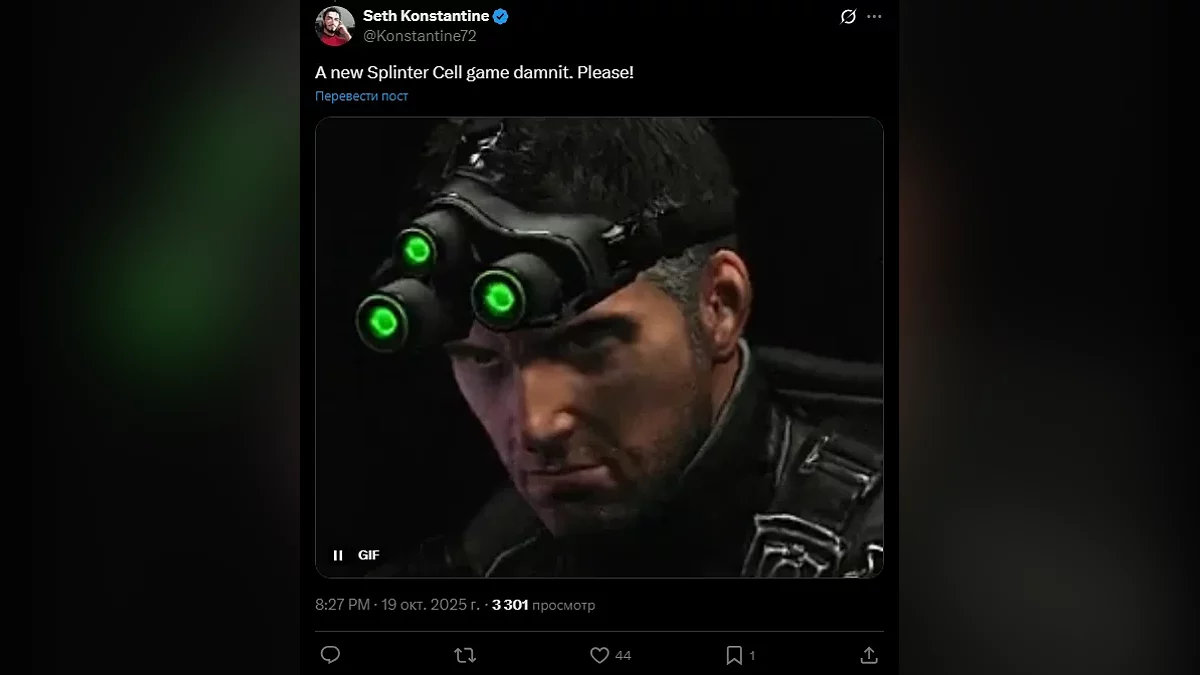
Task: Click the 44 likes count
Action: 623,655
